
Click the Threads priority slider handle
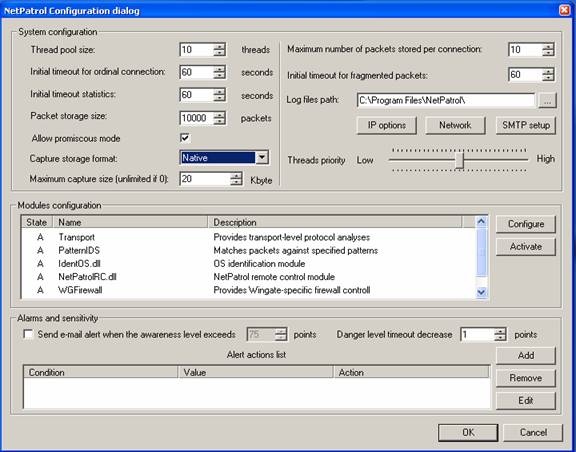(459, 161)
